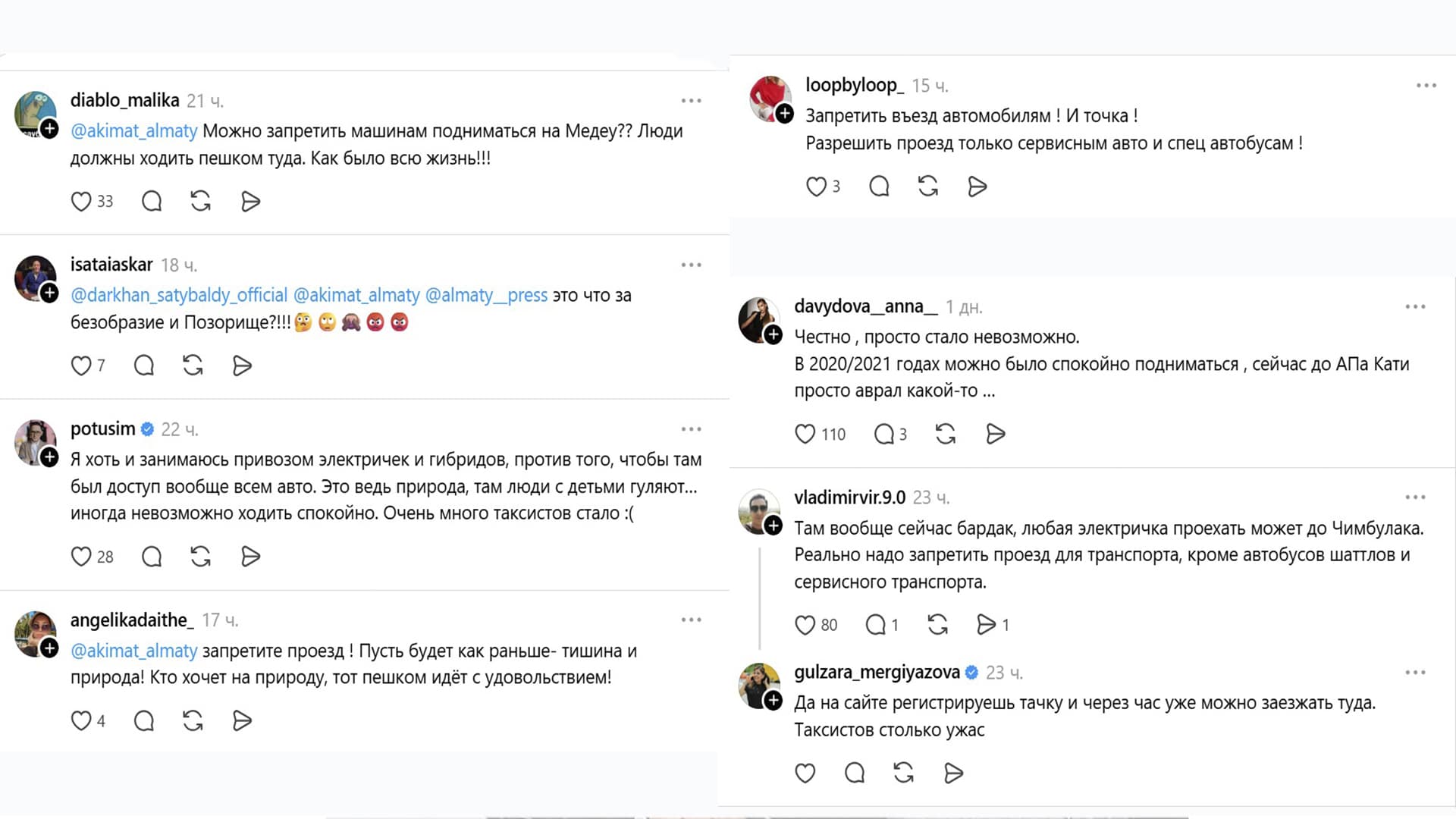Screen dimensions: 1456x819
Task: Open the @akimat_almaty mention in angelikadaithe_'s post
Action: (134, 651)
